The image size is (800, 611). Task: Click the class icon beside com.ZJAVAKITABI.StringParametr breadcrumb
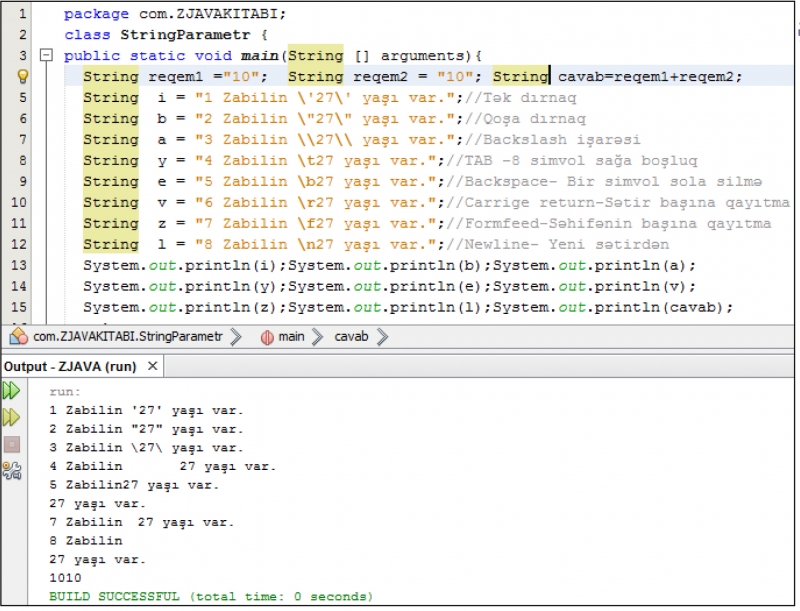(18, 337)
